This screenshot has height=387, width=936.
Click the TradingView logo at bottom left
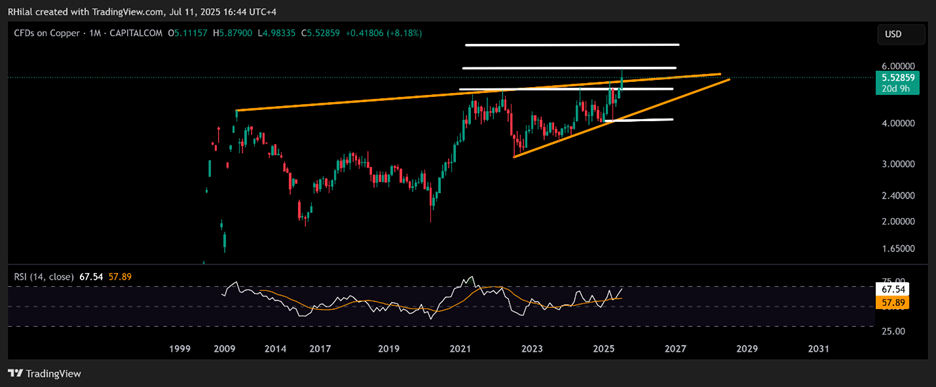tap(45, 374)
